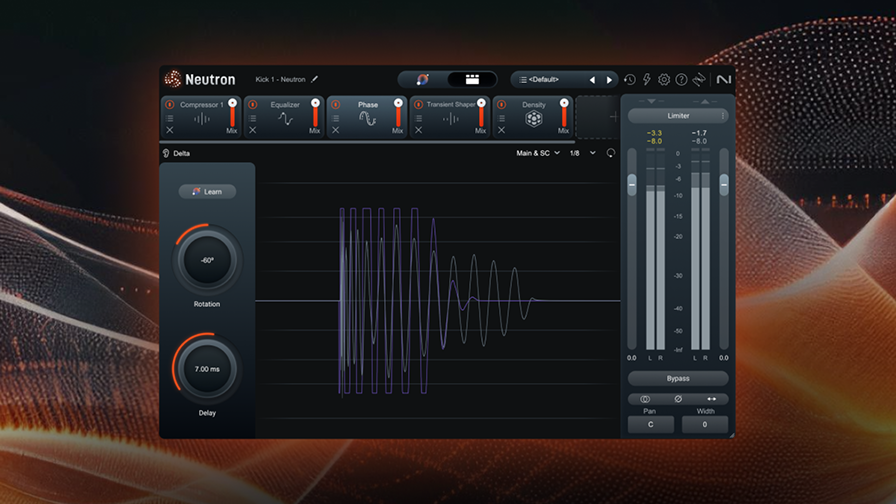Toggle Phase module power button
The height and width of the screenshot is (504, 896).
335,105
